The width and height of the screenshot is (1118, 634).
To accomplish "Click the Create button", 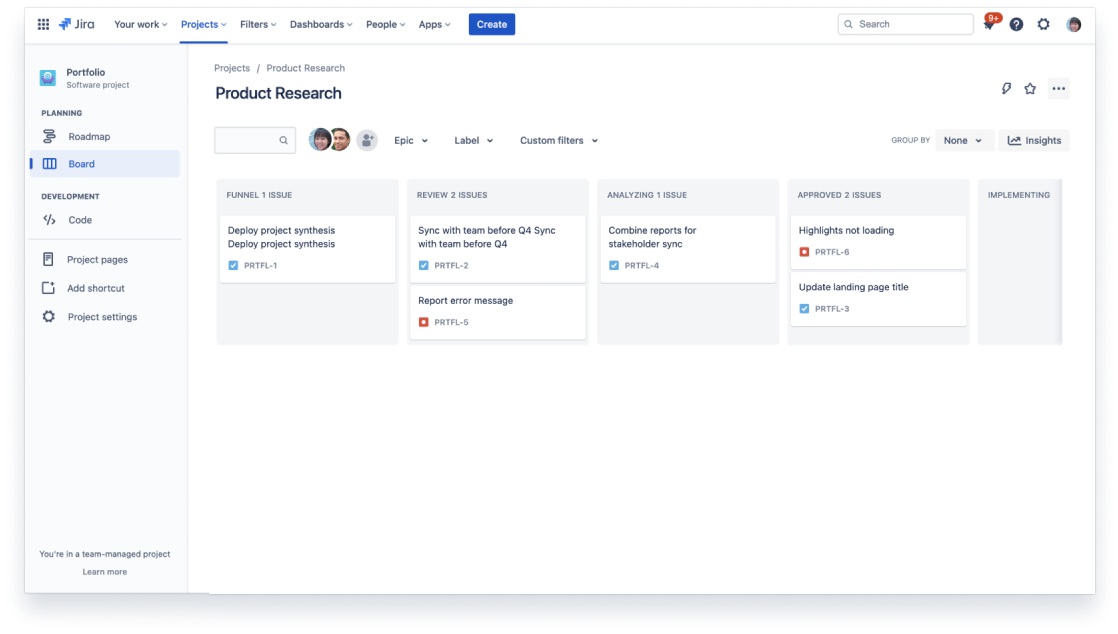I will point(491,24).
